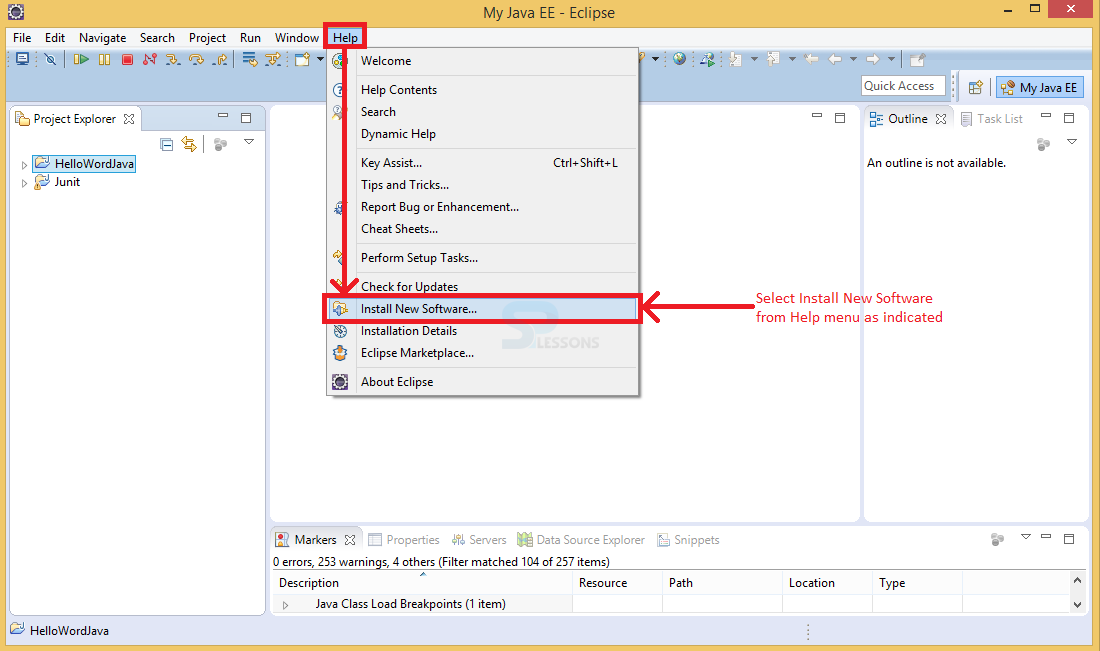Screen dimensions: 1100x651
Task: Open the Search menu in menu bar
Action: click(157, 38)
